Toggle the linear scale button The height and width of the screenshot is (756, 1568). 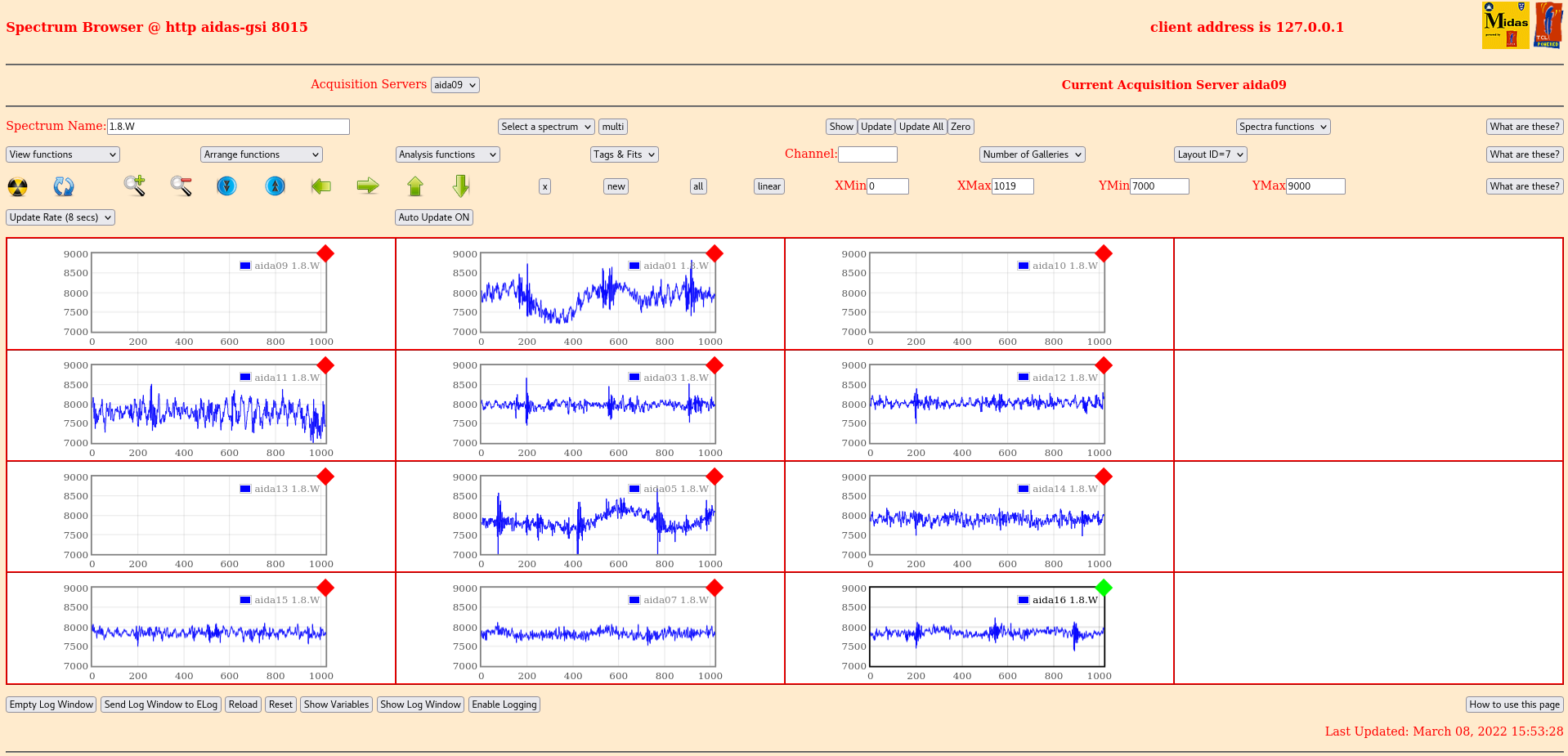[768, 186]
